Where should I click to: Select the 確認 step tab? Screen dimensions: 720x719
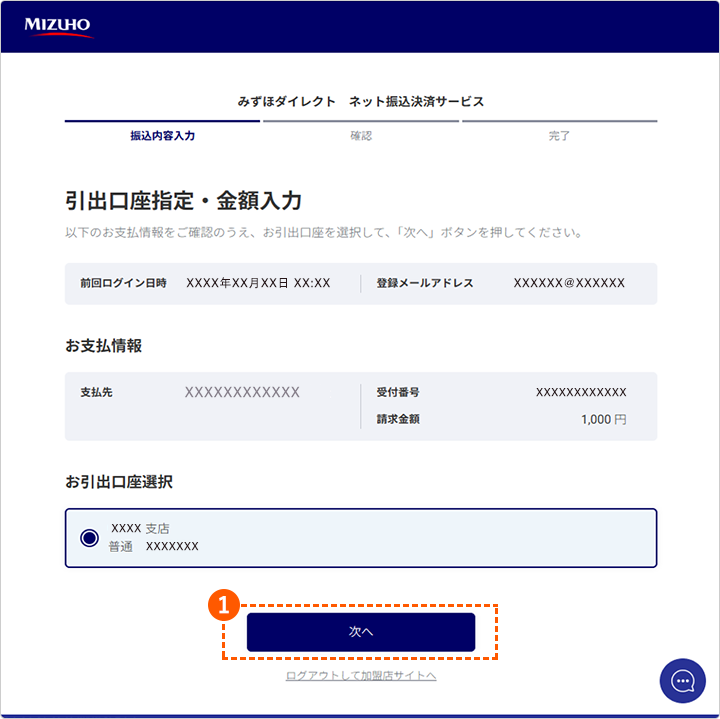coord(361,135)
